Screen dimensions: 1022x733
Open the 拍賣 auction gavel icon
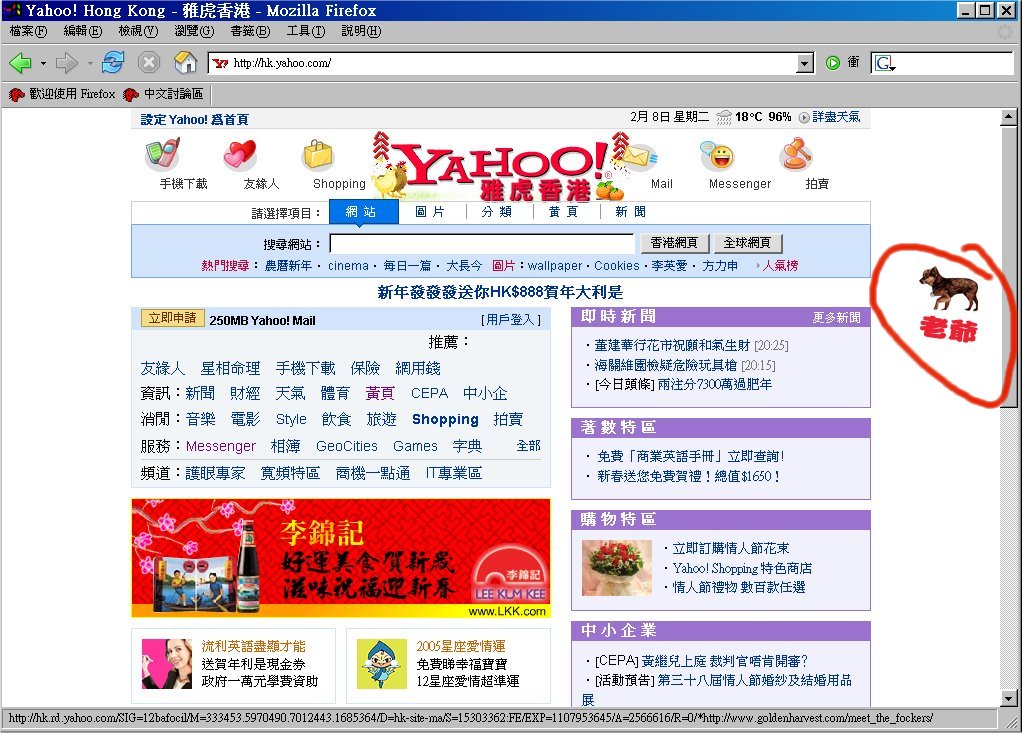(796, 155)
